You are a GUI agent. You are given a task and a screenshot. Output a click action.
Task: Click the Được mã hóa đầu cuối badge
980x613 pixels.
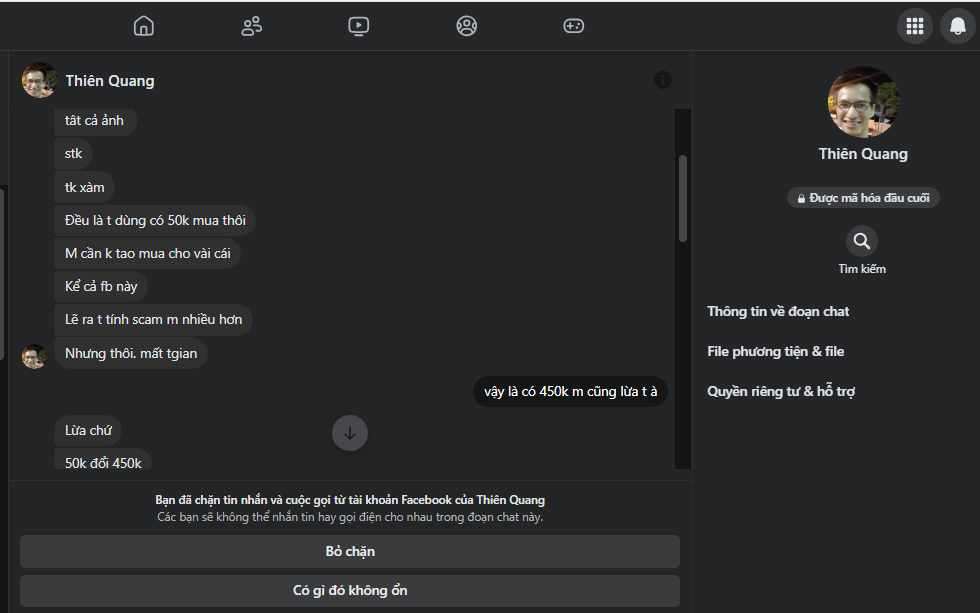(x=862, y=198)
